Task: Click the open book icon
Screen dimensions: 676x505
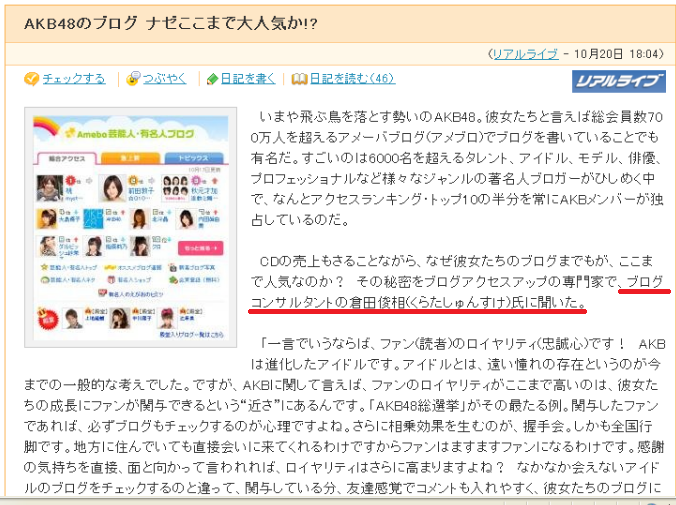Action: 299,79
